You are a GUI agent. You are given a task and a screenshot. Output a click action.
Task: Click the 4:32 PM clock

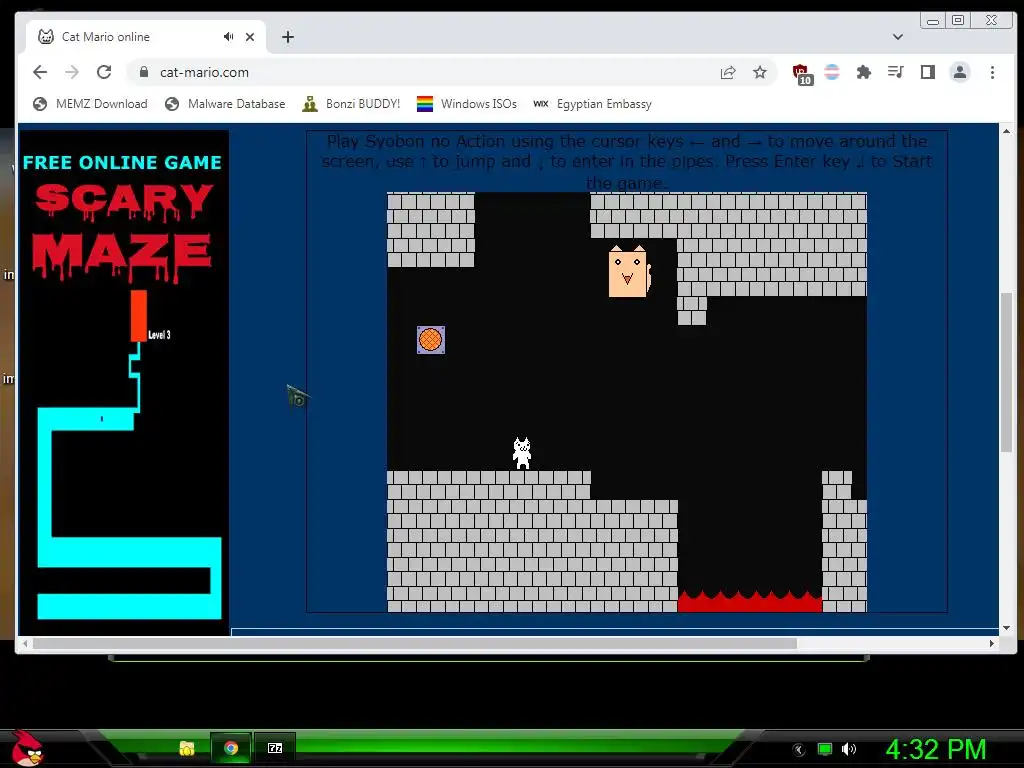(936, 749)
